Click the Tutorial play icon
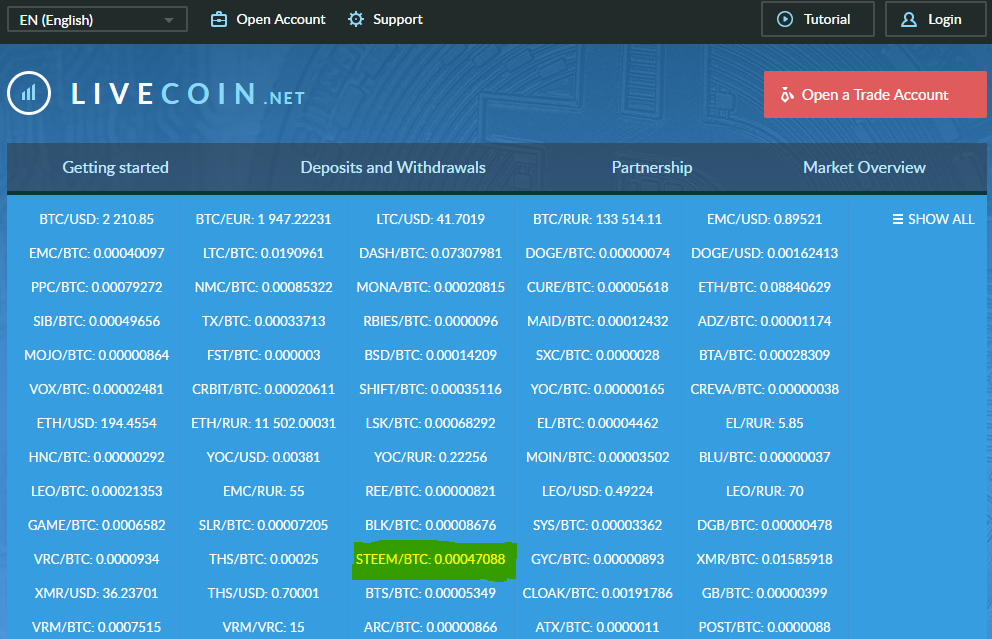The height and width of the screenshot is (639, 992). coord(785,20)
